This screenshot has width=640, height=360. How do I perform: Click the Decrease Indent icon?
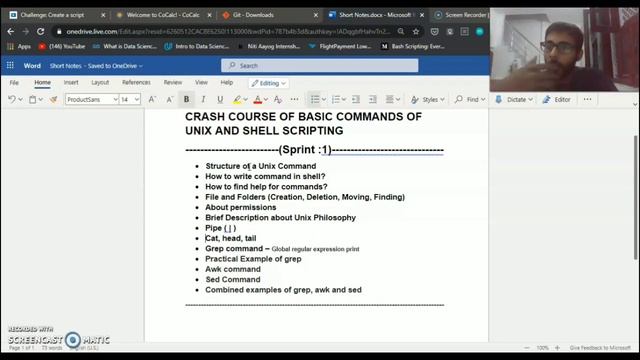[356, 99]
